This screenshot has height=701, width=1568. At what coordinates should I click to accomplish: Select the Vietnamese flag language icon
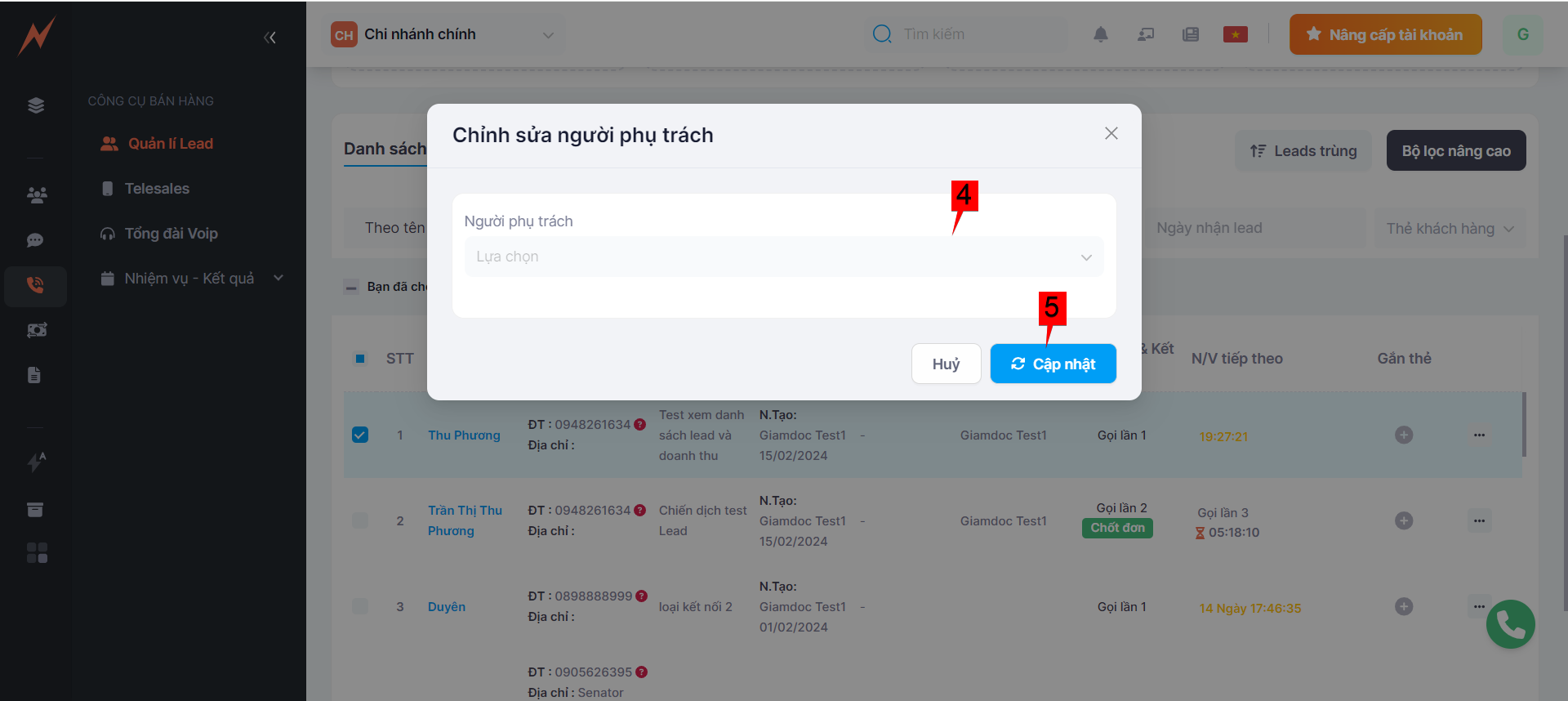pyautogui.click(x=1235, y=34)
